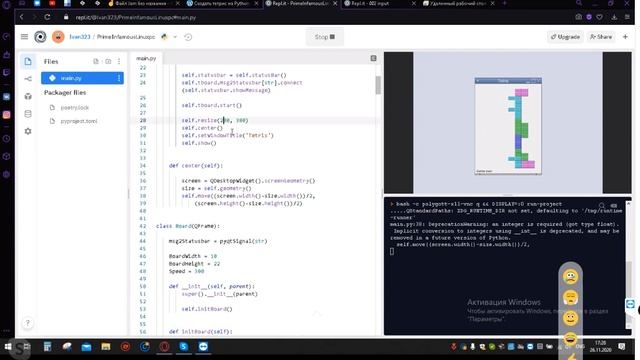Click the Upgrade button

(565, 37)
